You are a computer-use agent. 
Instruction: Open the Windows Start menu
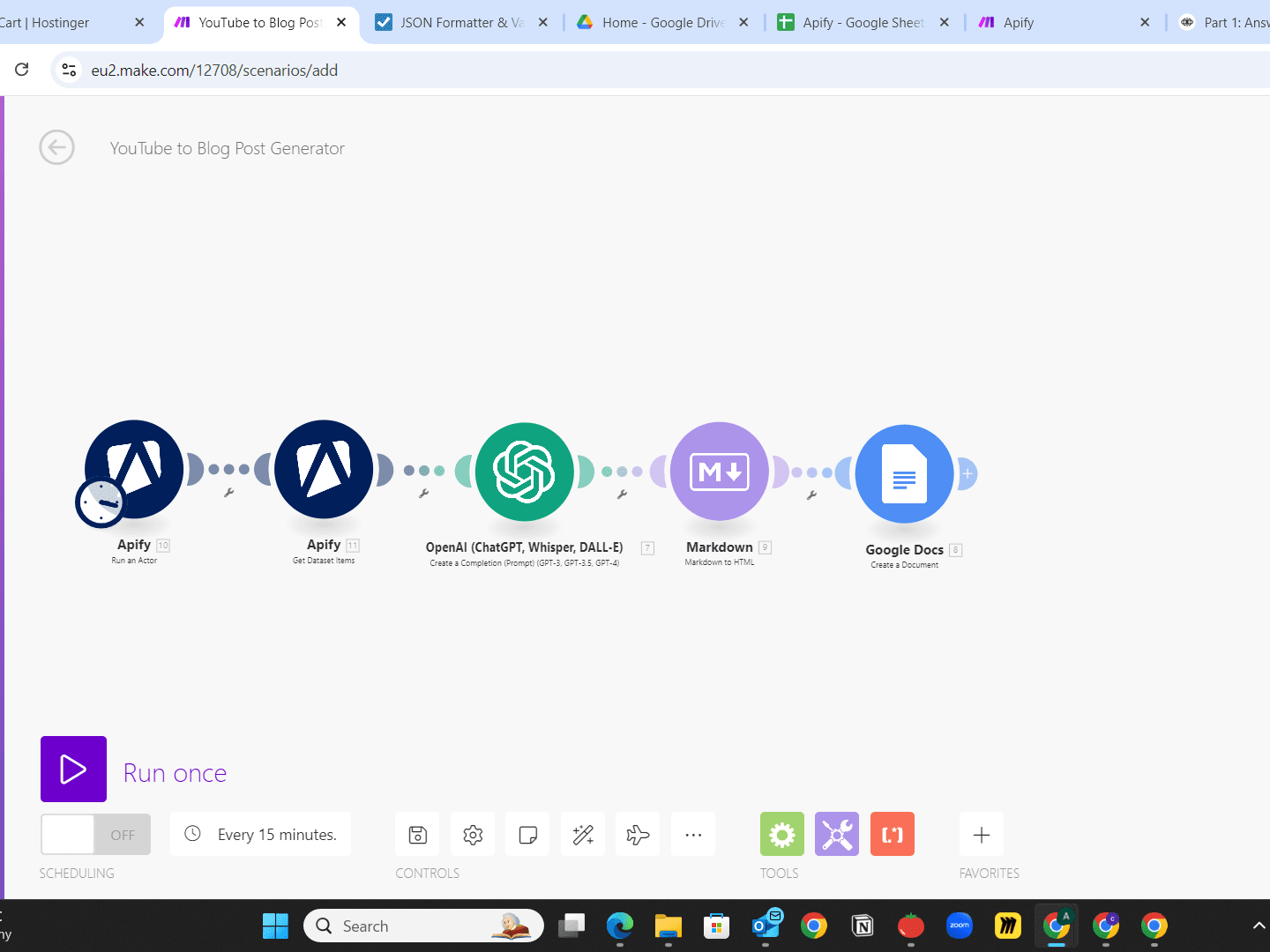point(275,926)
